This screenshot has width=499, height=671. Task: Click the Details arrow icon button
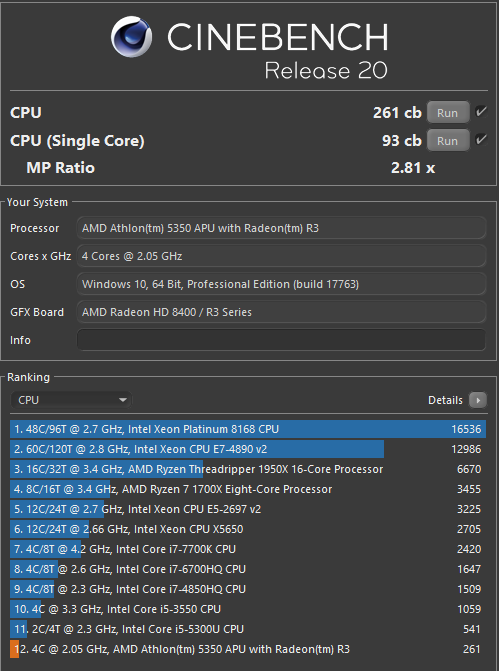point(478,400)
